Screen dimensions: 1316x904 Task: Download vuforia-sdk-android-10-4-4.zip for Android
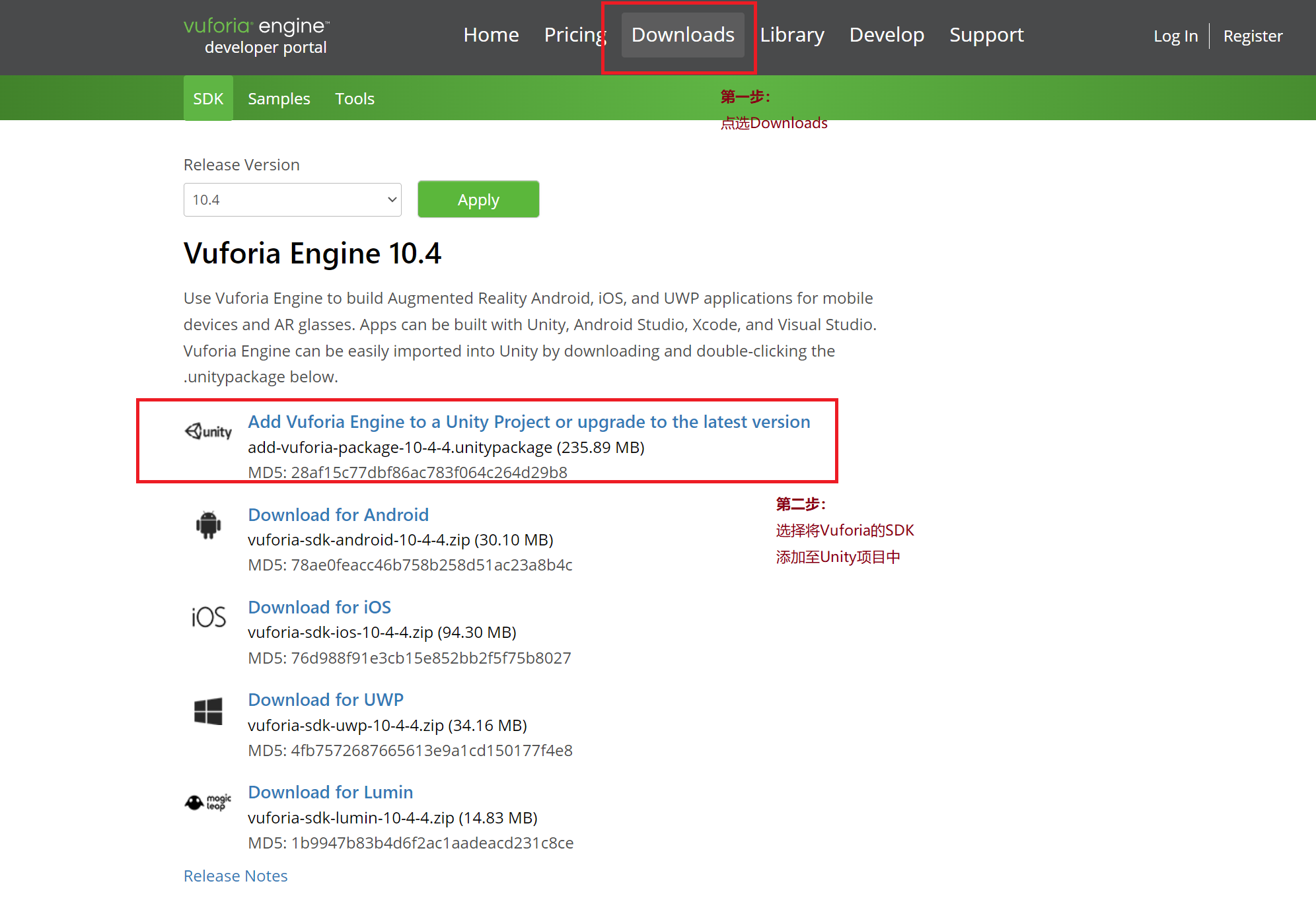coord(338,514)
